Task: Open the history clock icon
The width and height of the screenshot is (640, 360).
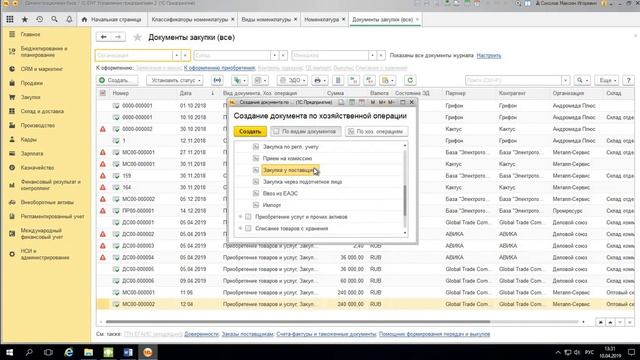Action: (39, 19)
